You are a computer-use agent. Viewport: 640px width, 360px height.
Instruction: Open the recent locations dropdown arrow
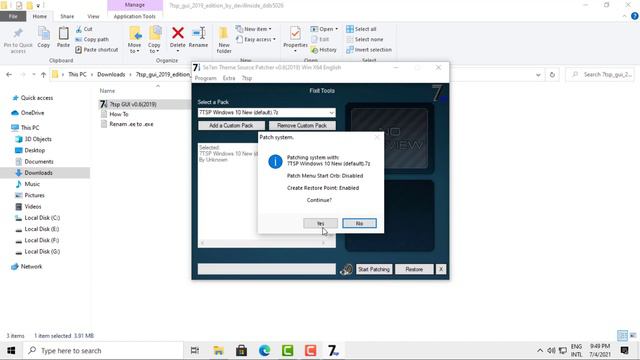tap(33, 75)
